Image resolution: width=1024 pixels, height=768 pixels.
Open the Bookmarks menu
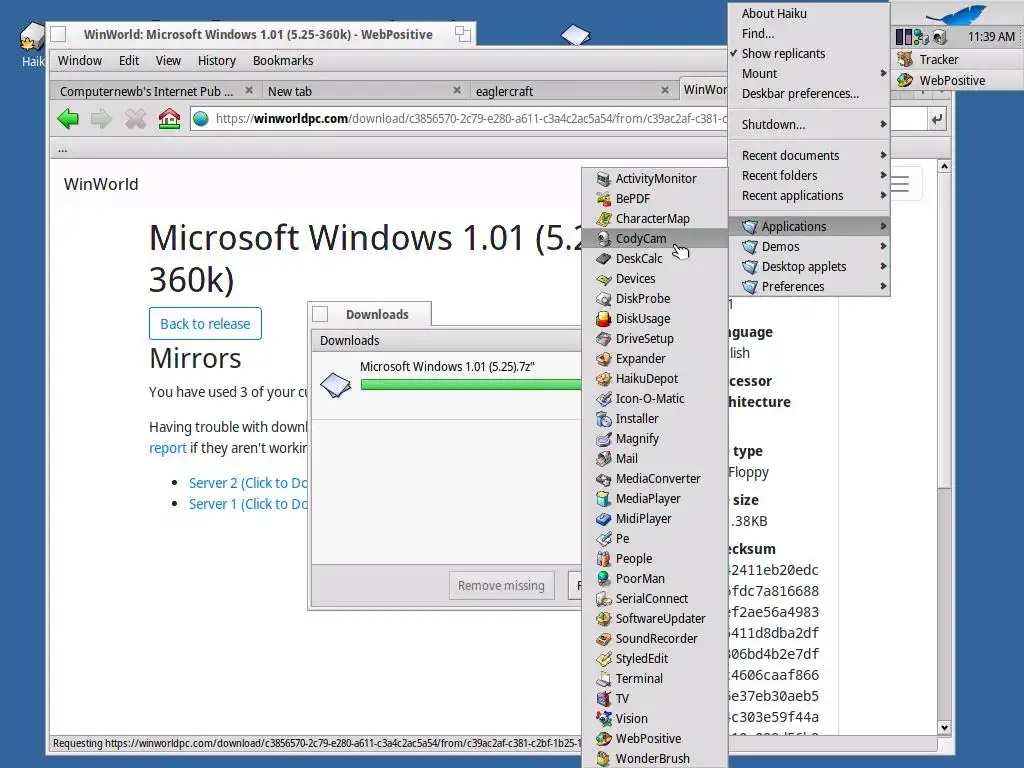click(283, 61)
